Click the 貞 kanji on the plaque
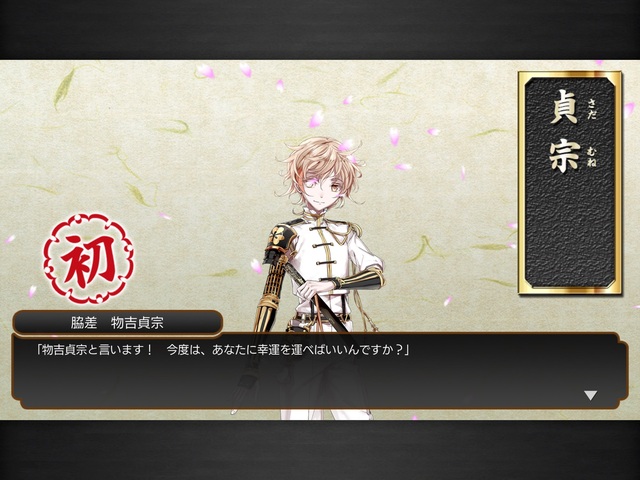This screenshot has height=480, width=640. [564, 107]
